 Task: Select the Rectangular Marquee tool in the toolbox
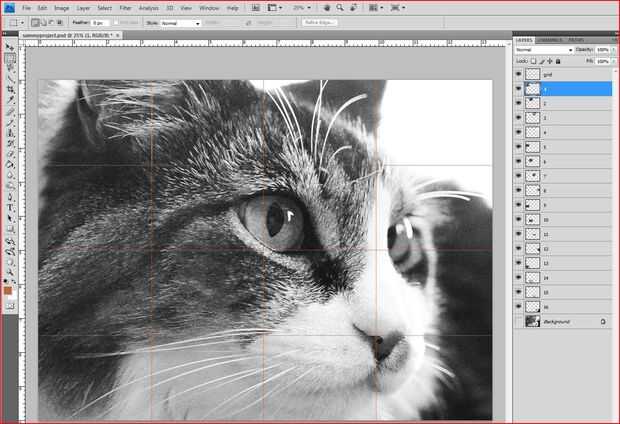click(x=10, y=58)
